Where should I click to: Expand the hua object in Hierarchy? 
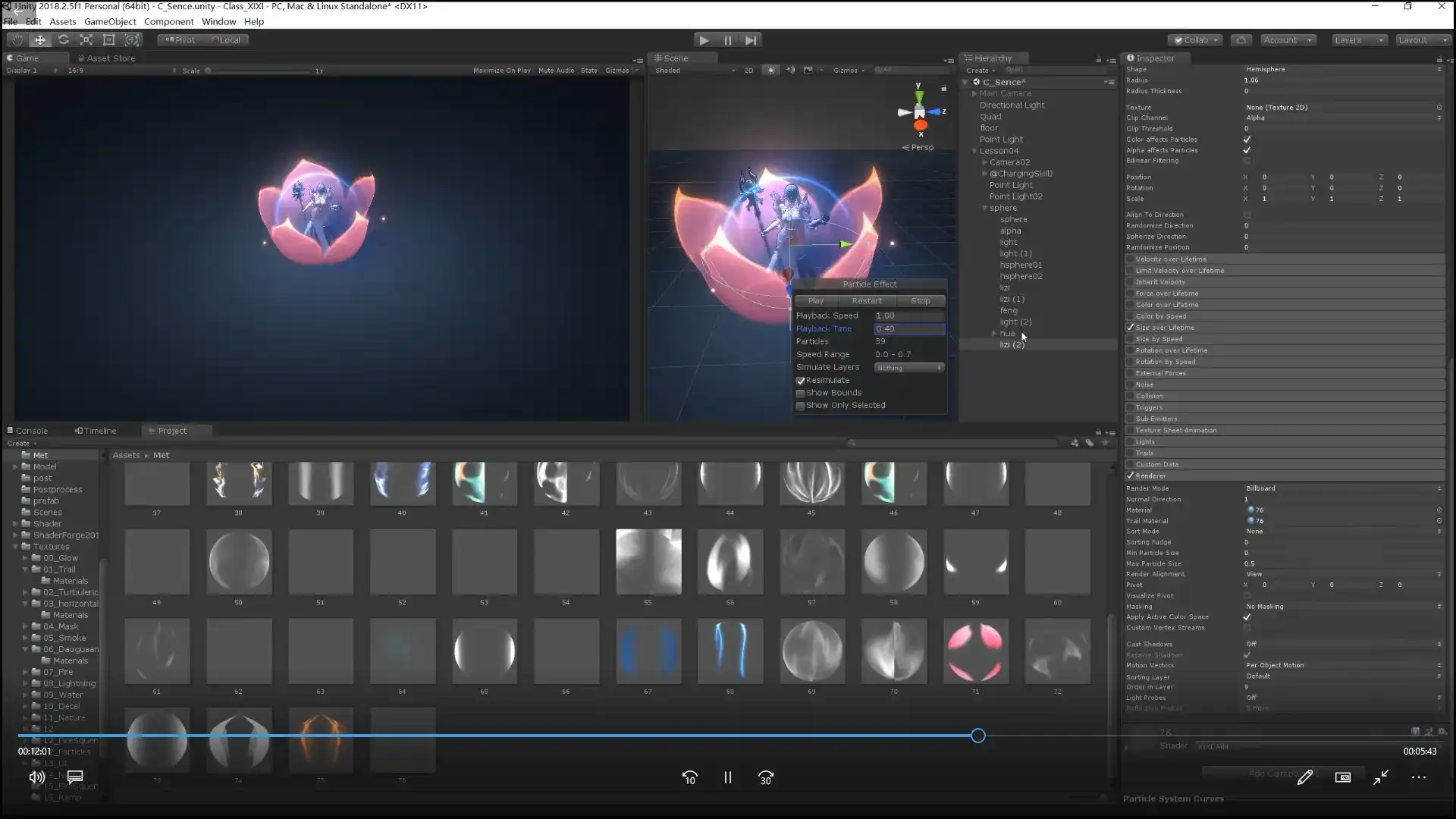pos(994,334)
